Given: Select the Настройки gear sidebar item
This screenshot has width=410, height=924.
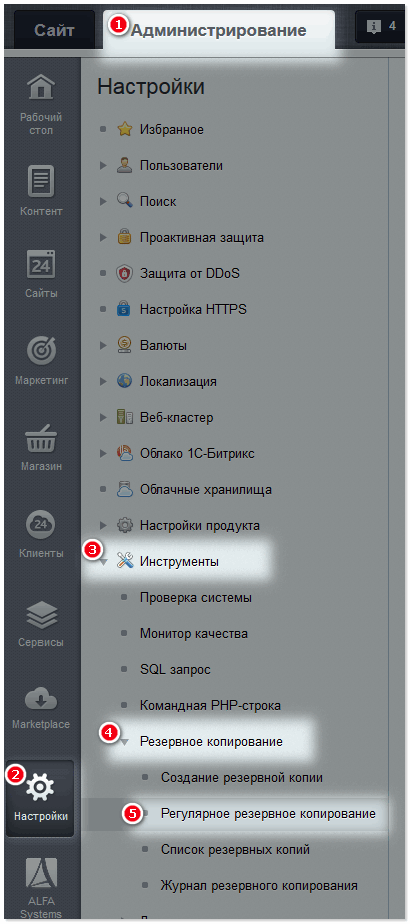Looking at the screenshot, I should (41, 798).
